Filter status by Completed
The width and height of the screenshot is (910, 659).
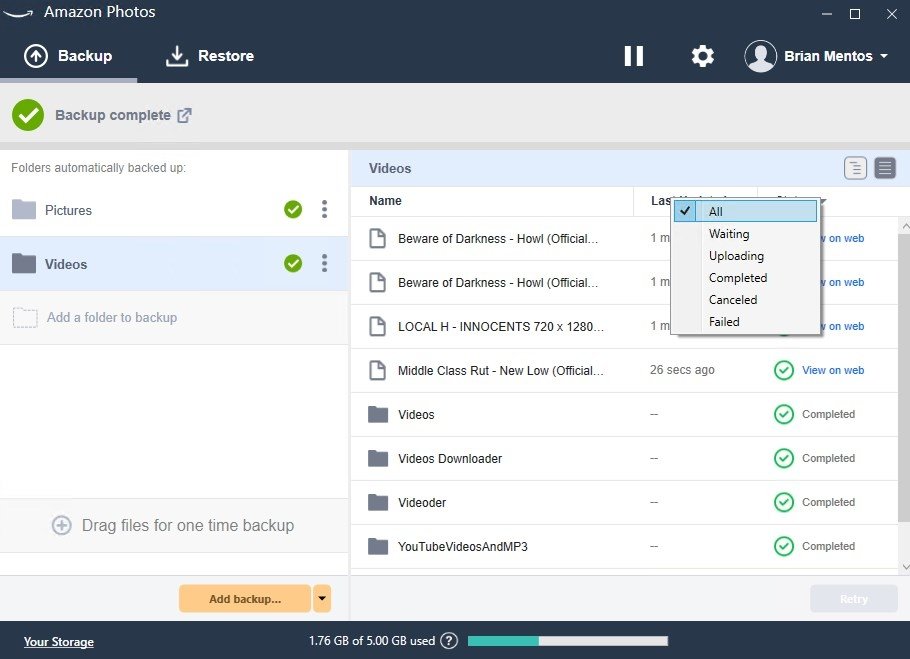pos(745,278)
